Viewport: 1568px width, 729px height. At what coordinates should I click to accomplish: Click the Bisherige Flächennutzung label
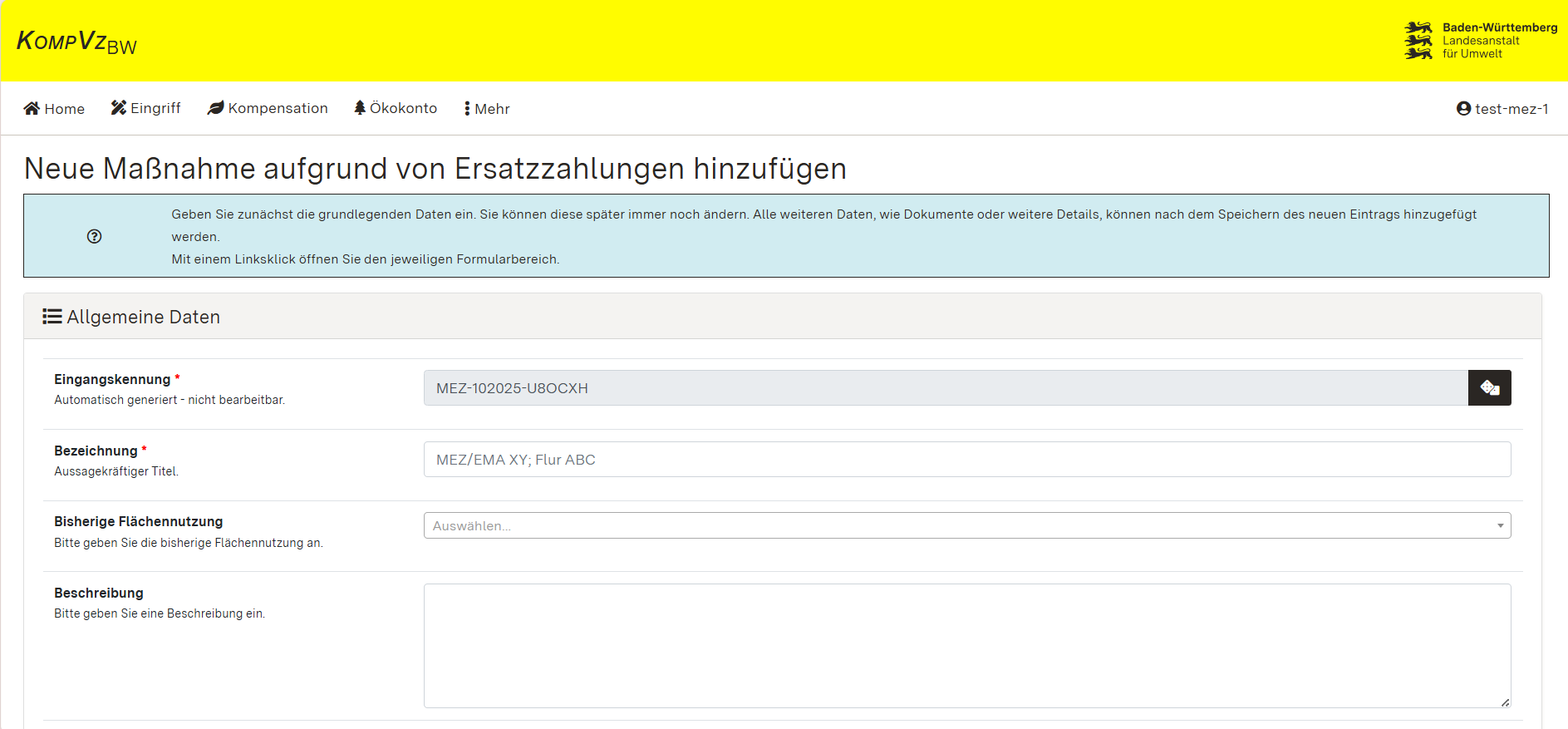coord(138,521)
